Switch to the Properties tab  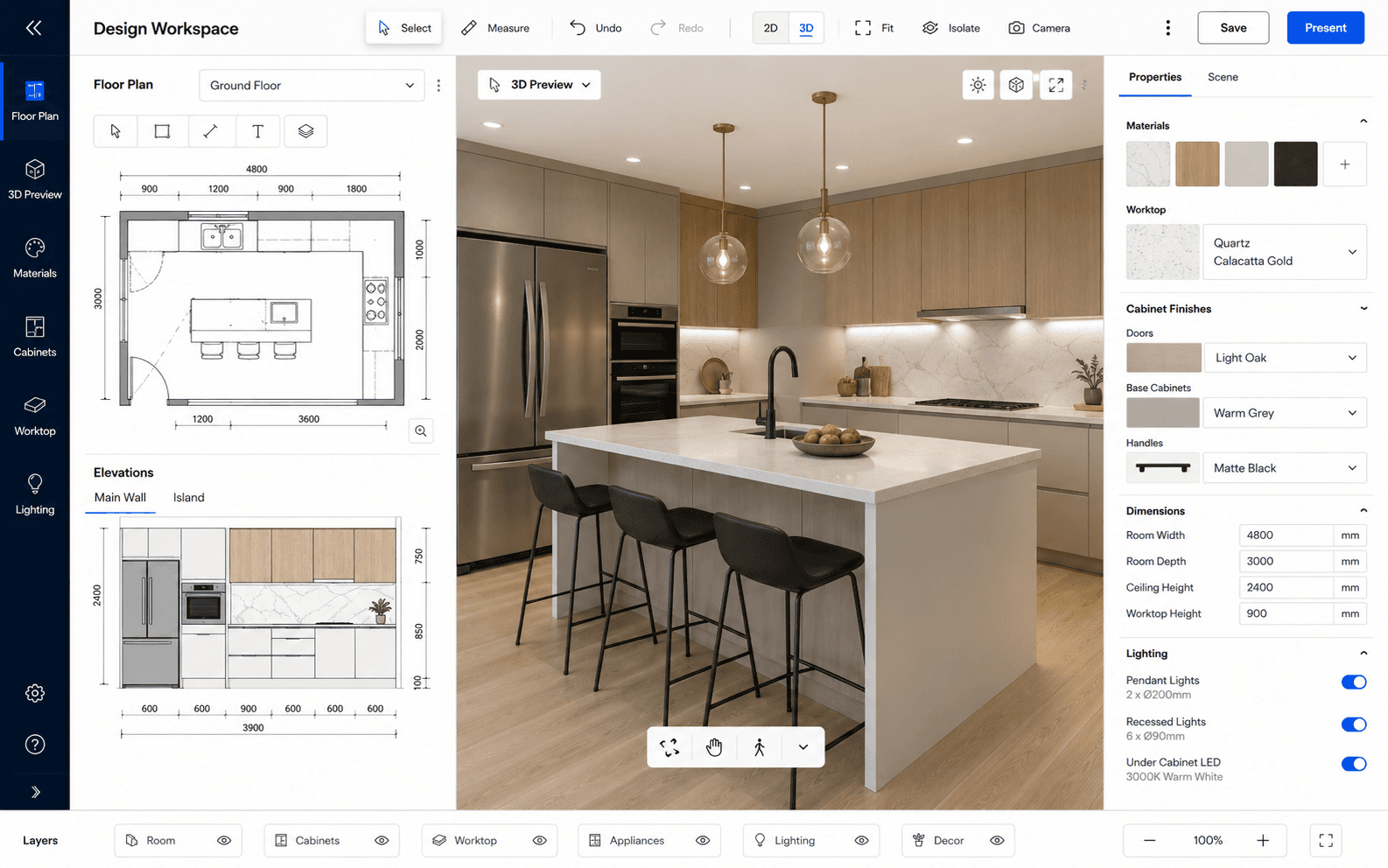click(x=1154, y=77)
